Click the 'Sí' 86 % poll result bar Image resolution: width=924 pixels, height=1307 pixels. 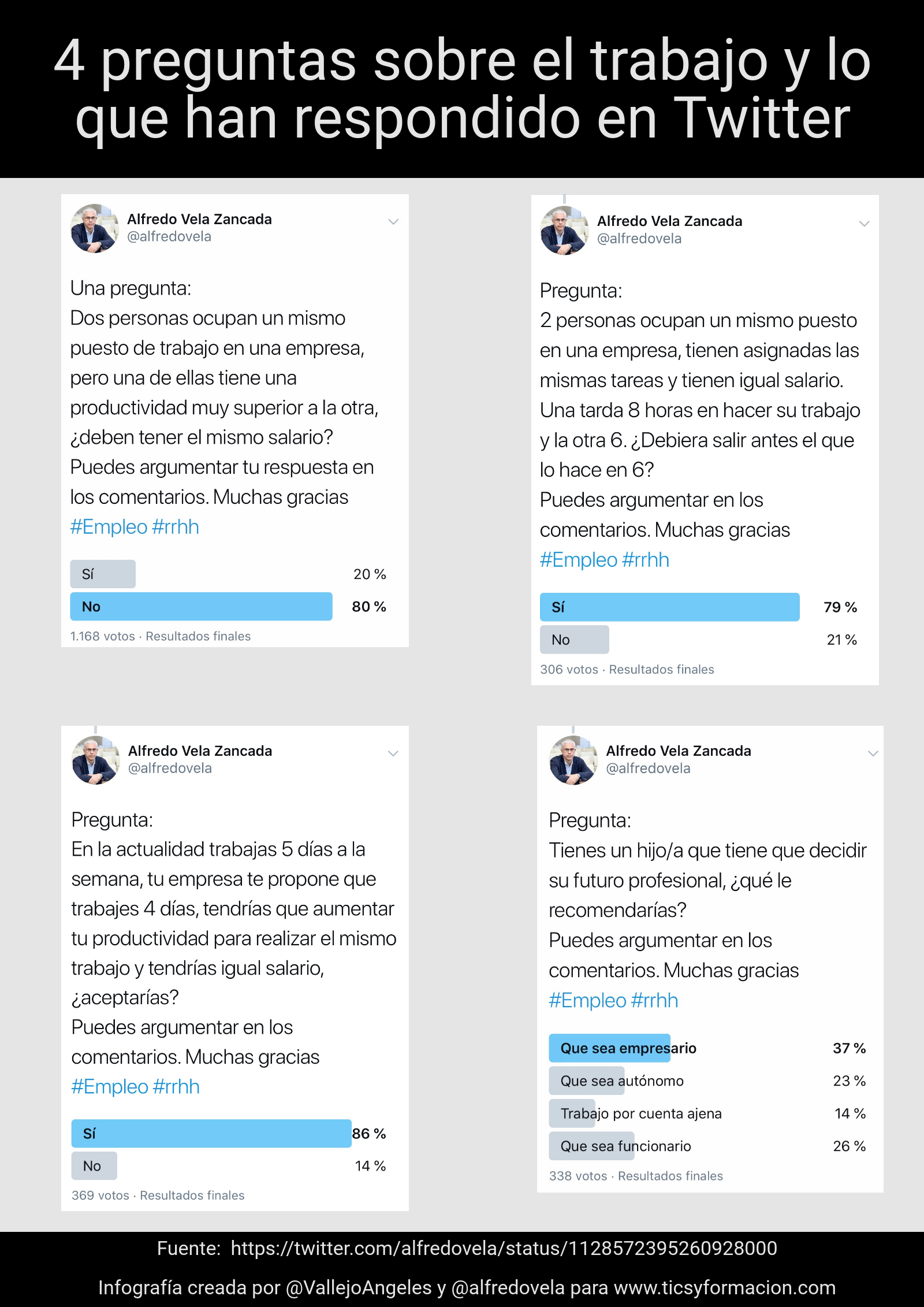point(211,1134)
